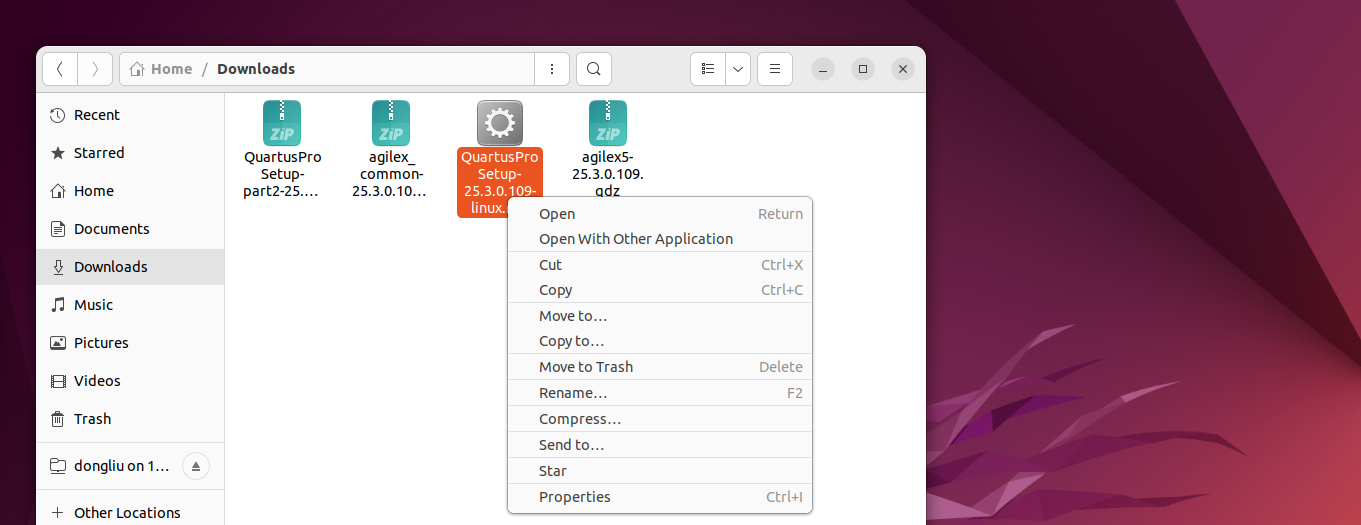Close the Files window
Image resolution: width=1361 pixels, height=525 pixels.
click(x=902, y=69)
